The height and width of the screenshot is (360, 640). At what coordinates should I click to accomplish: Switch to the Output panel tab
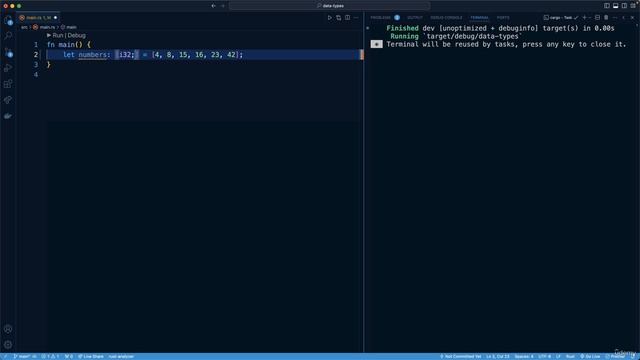[x=415, y=18]
